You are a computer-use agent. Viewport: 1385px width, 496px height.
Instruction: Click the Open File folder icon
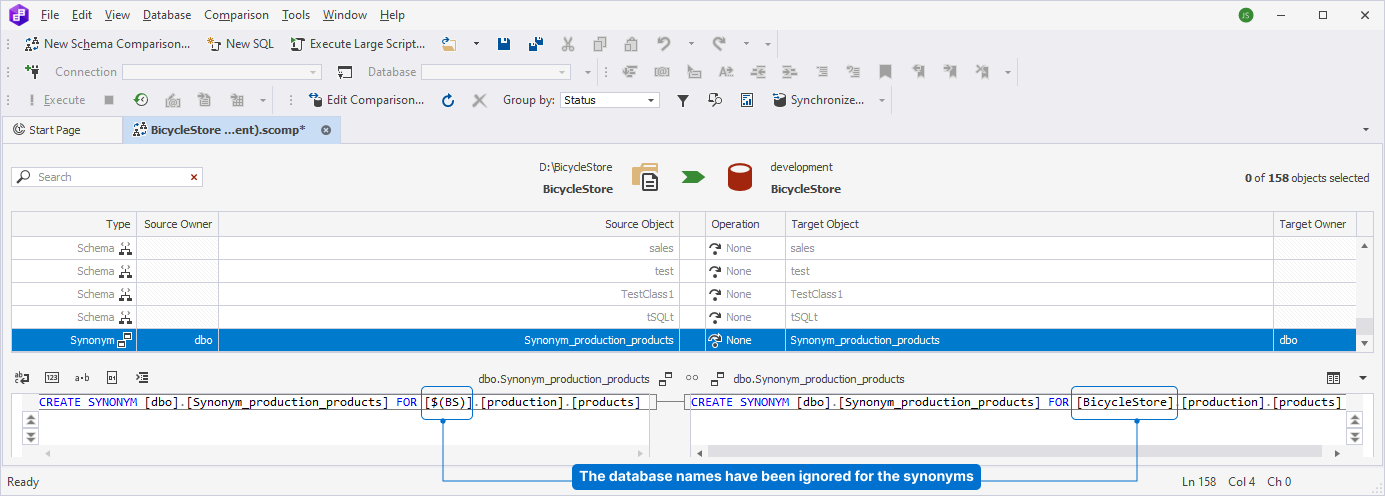point(449,44)
